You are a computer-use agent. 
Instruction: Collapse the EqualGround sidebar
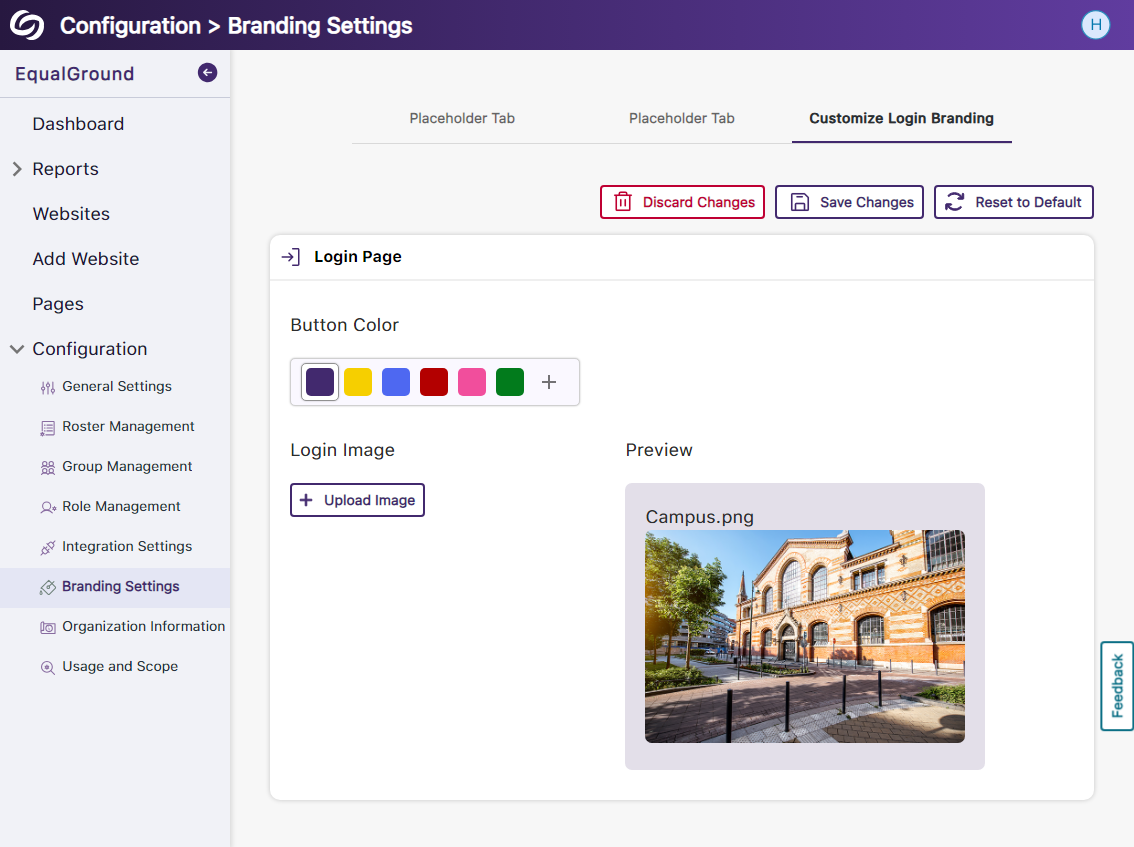coord(207,73)
